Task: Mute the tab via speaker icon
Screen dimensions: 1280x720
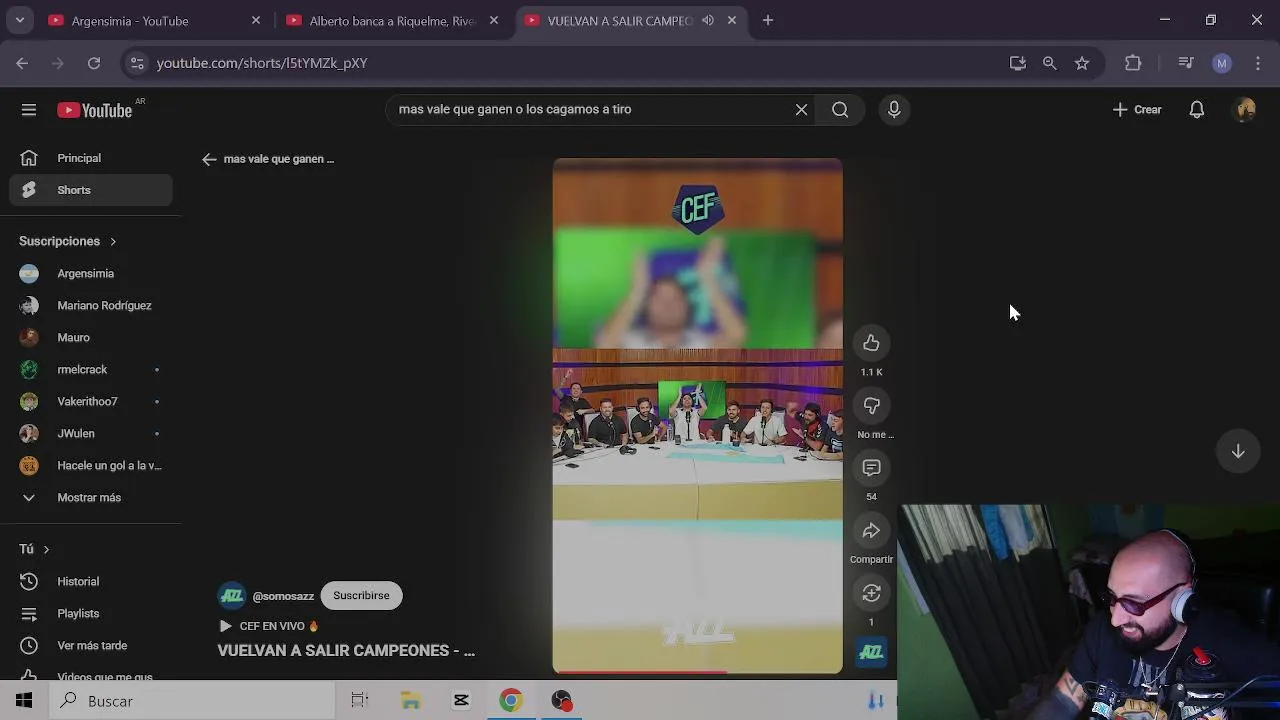Action: (708, 20)
